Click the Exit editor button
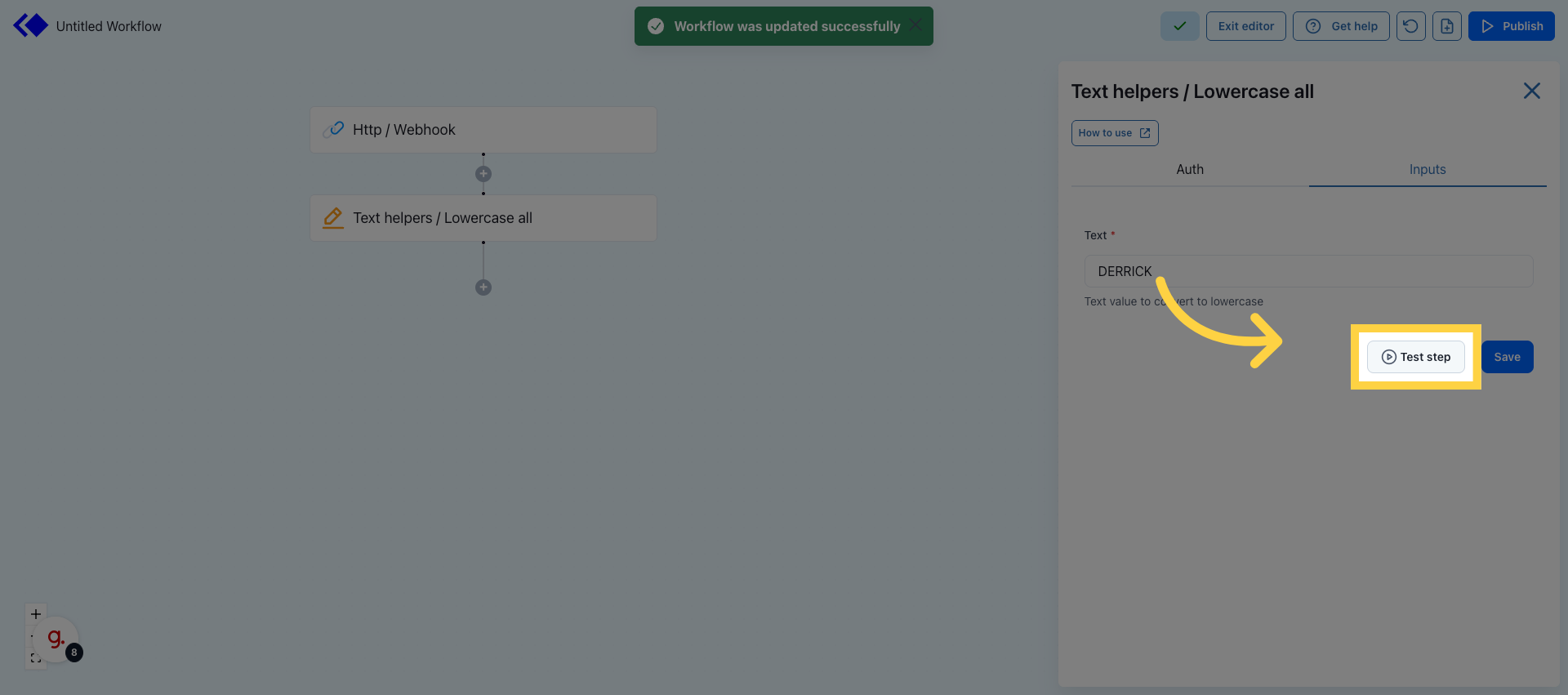 1245,26
